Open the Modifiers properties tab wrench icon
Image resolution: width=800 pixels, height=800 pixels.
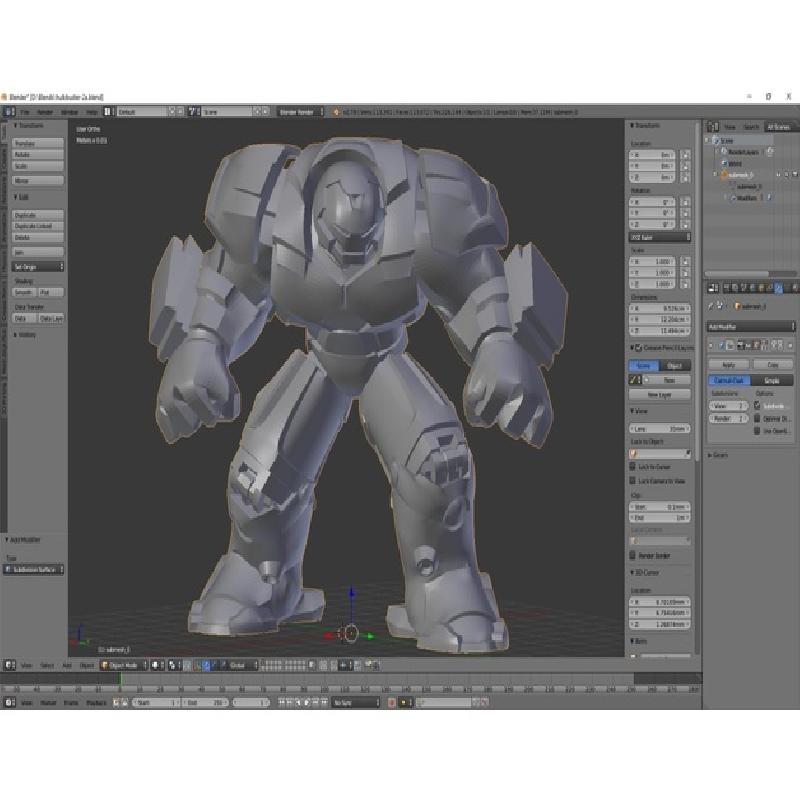778,288
